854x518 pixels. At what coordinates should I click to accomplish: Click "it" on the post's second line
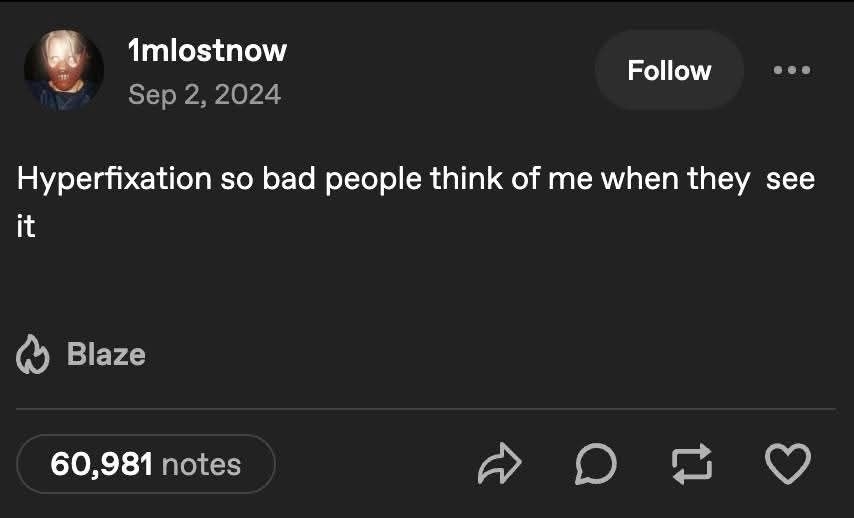(x=26, y=227)
